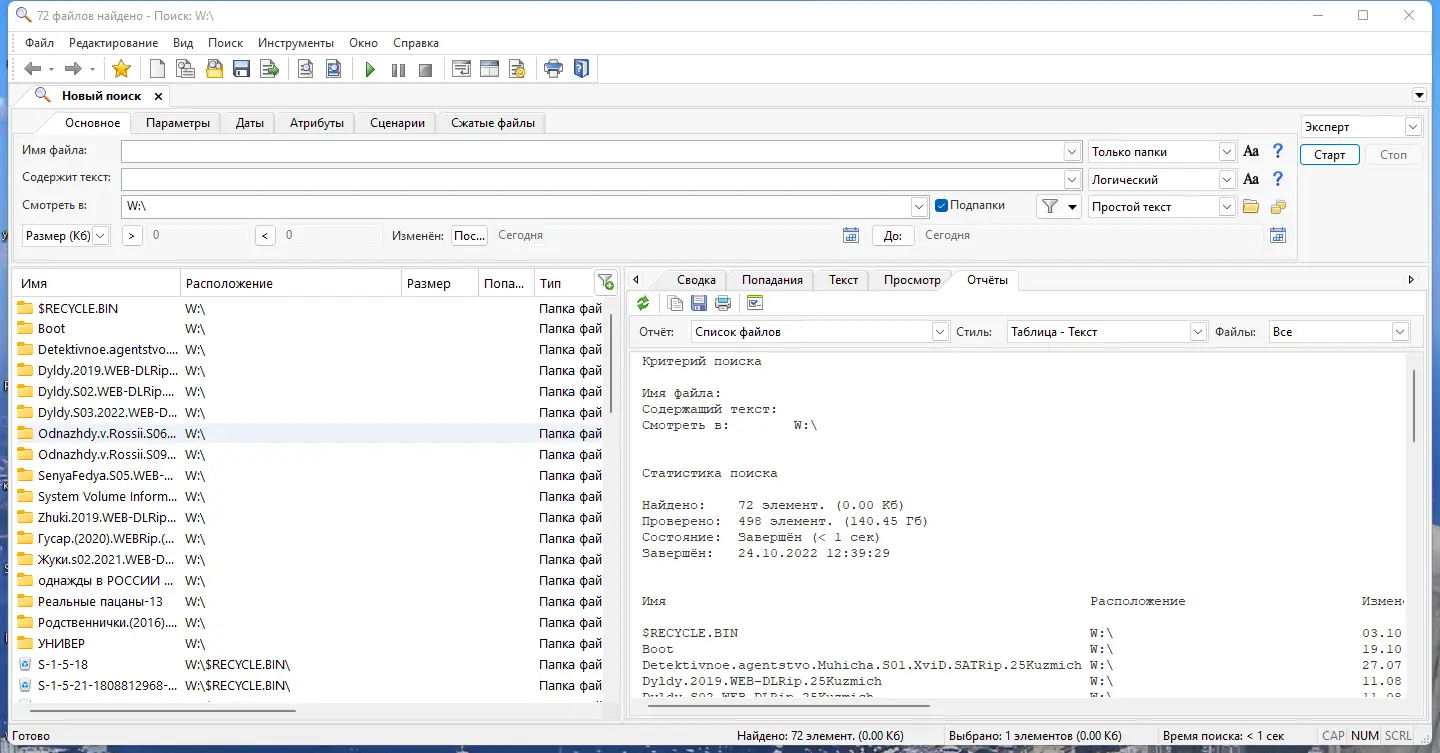Refresh the report with the green arrows icon
Image resolution: width=1440 pixels, height=753 pixels.
click(x=643, y=303)
